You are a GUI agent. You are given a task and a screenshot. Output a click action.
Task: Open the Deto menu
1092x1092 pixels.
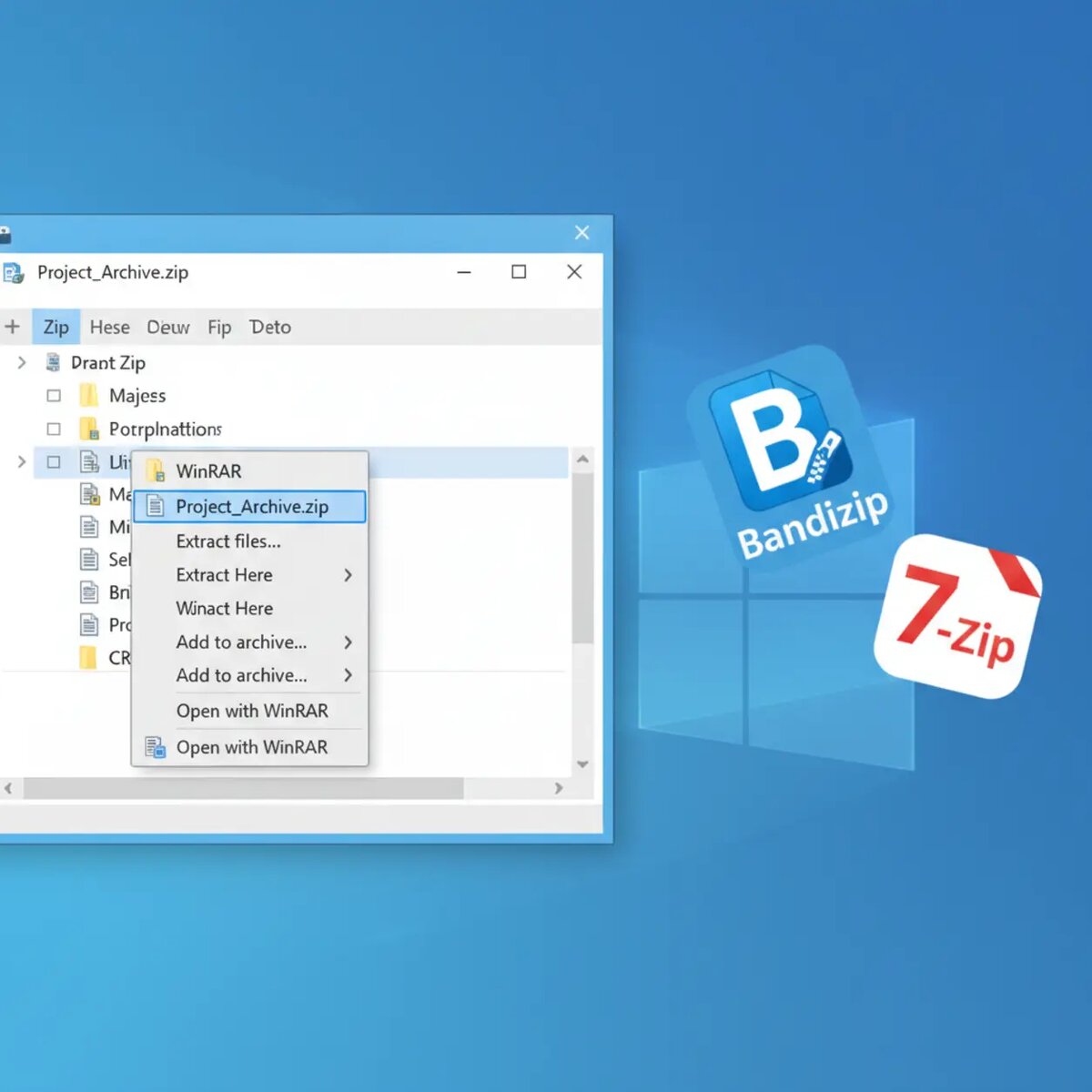pyautogui.click(x=270, y=327)
